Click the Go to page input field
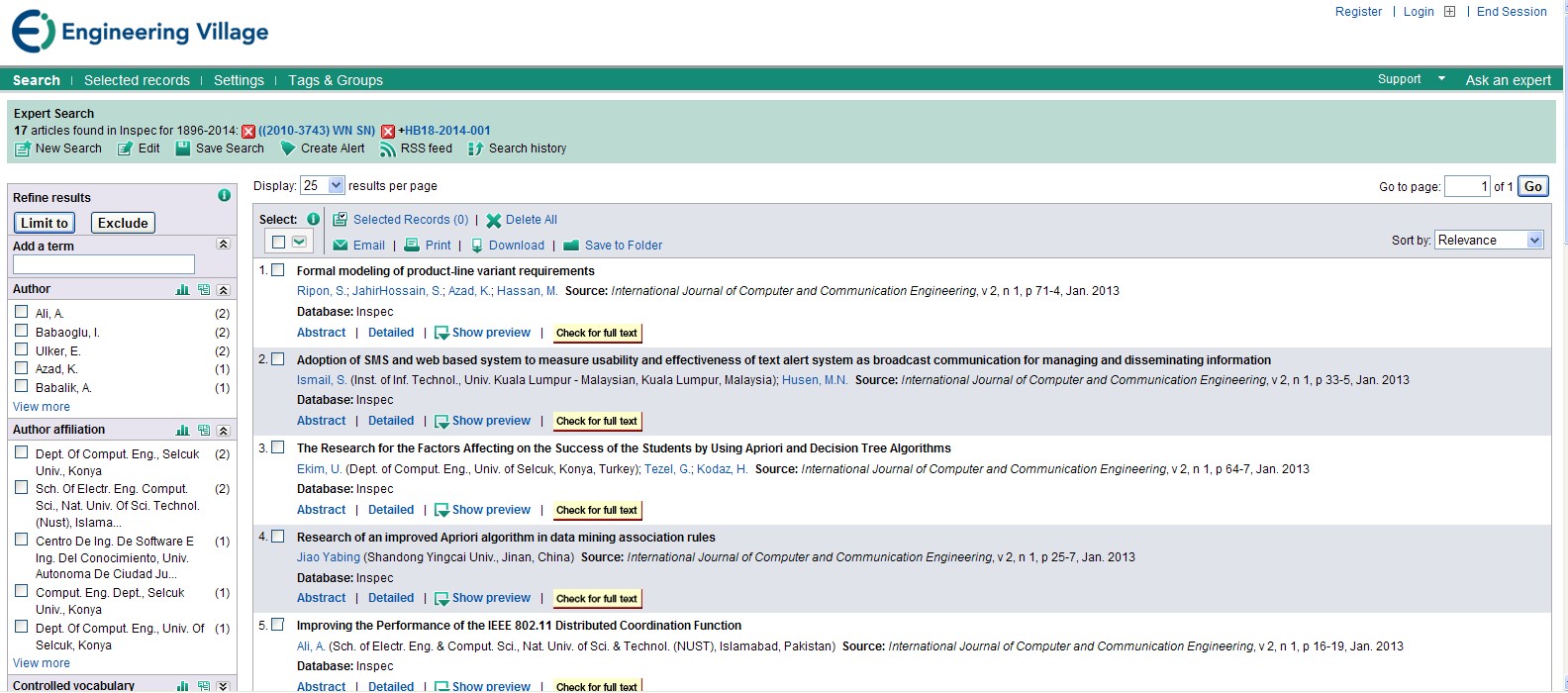 (x=1467, y=186)
